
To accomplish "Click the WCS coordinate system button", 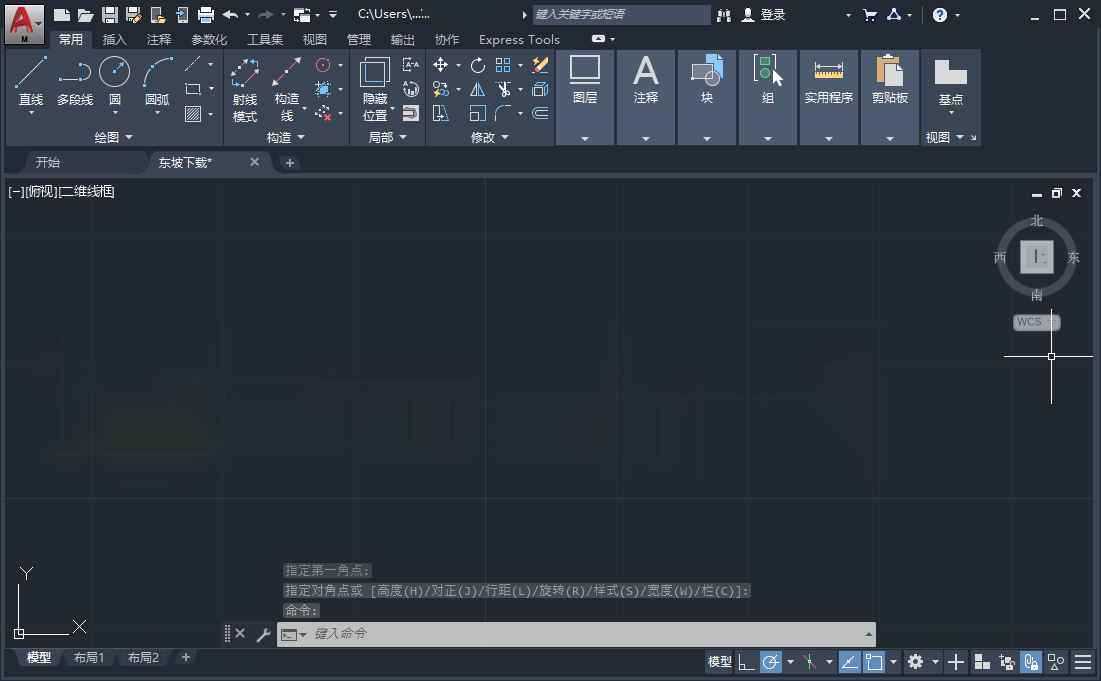I will (x=1036, y=322).
